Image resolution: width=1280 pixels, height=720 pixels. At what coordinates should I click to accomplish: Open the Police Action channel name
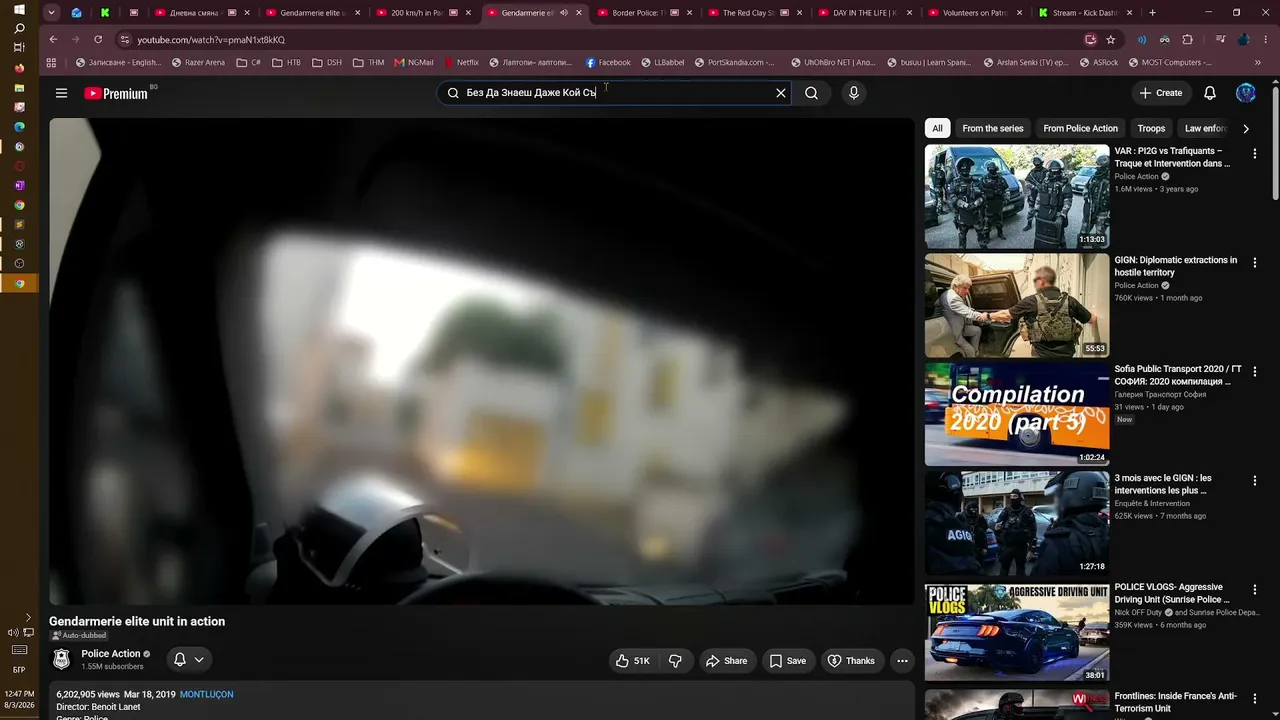click(111, 654)
